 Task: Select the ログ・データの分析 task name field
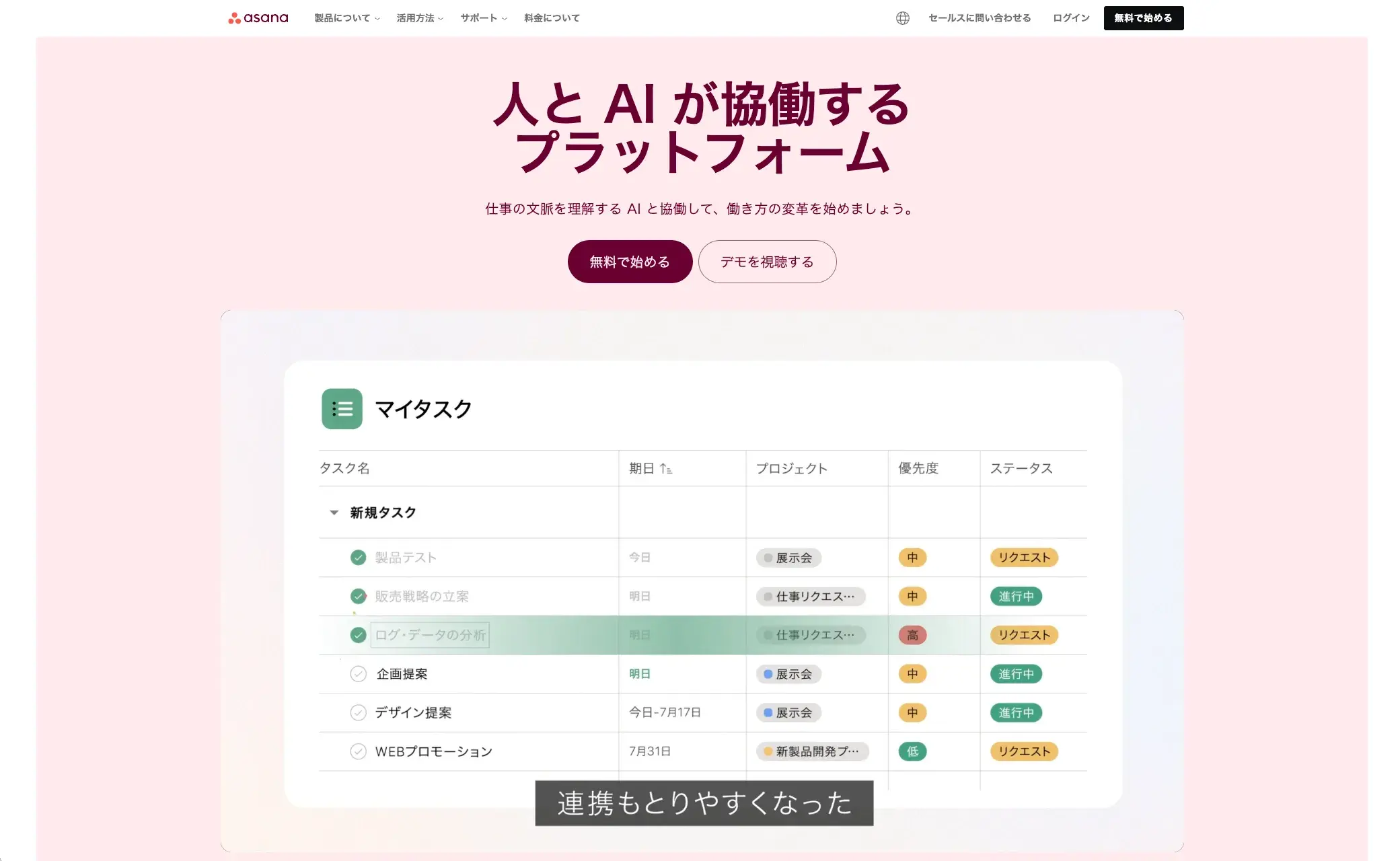point(430,635)
